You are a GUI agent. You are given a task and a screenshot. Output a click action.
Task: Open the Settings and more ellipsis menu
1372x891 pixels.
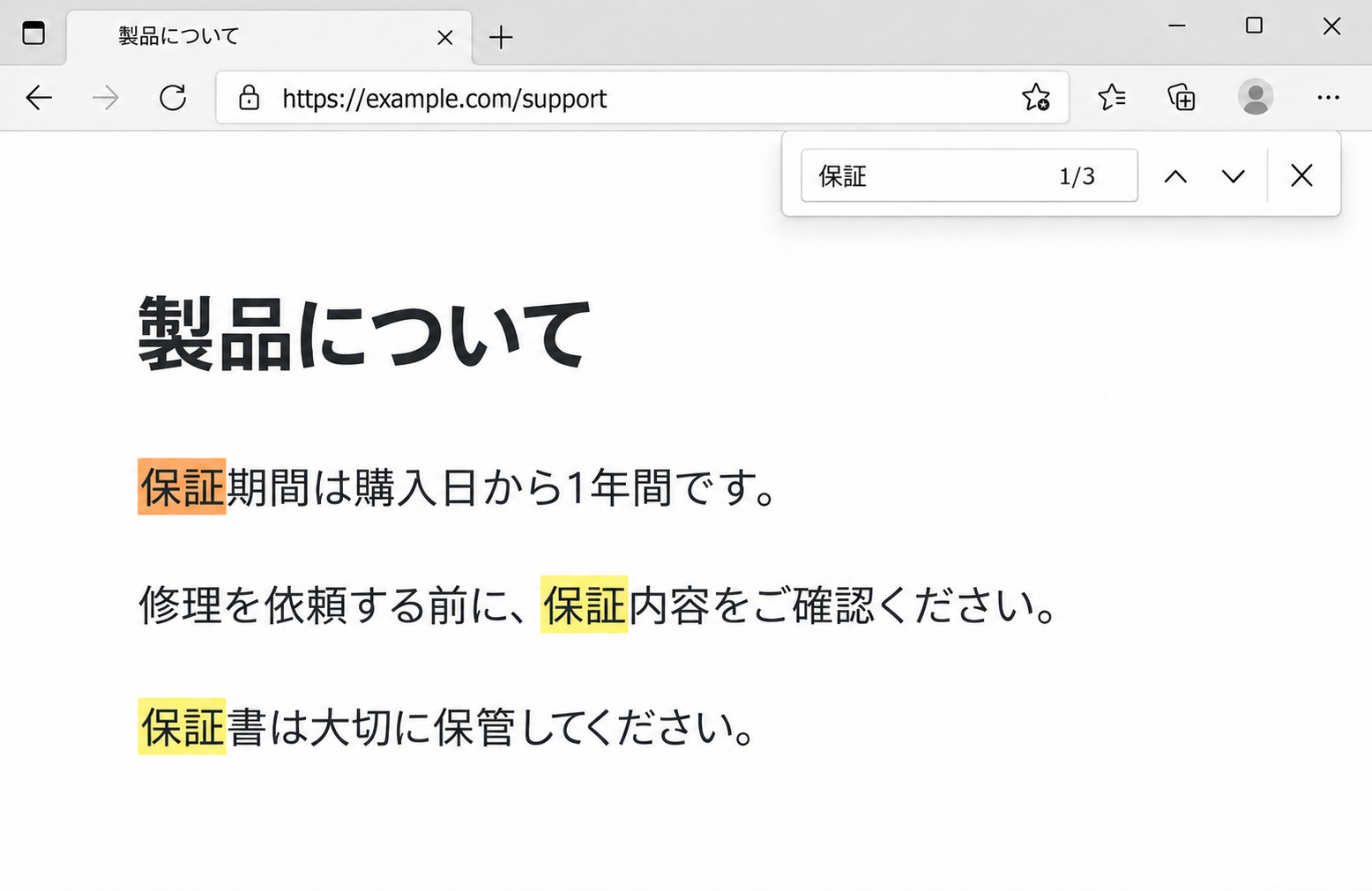point(1328,97)
